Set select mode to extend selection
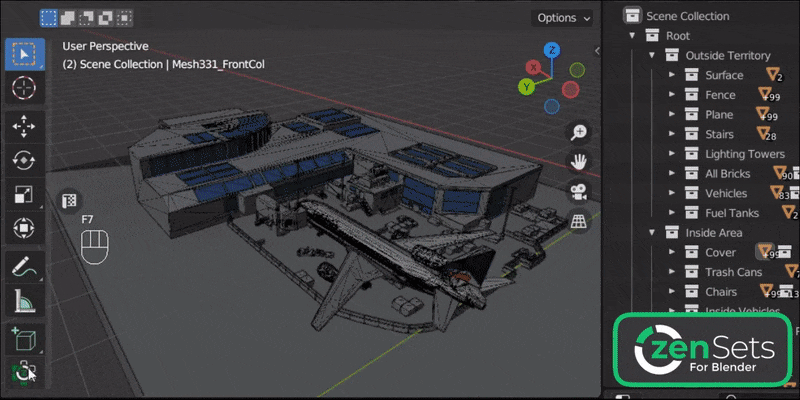 (x=67, y=18)
